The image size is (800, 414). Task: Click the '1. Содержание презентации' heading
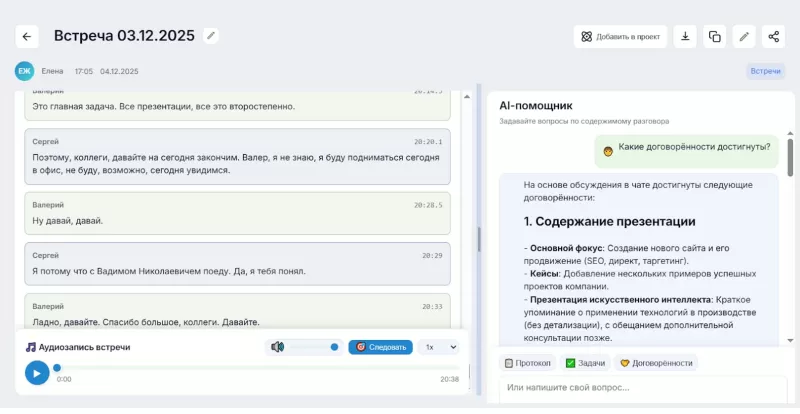609,222
